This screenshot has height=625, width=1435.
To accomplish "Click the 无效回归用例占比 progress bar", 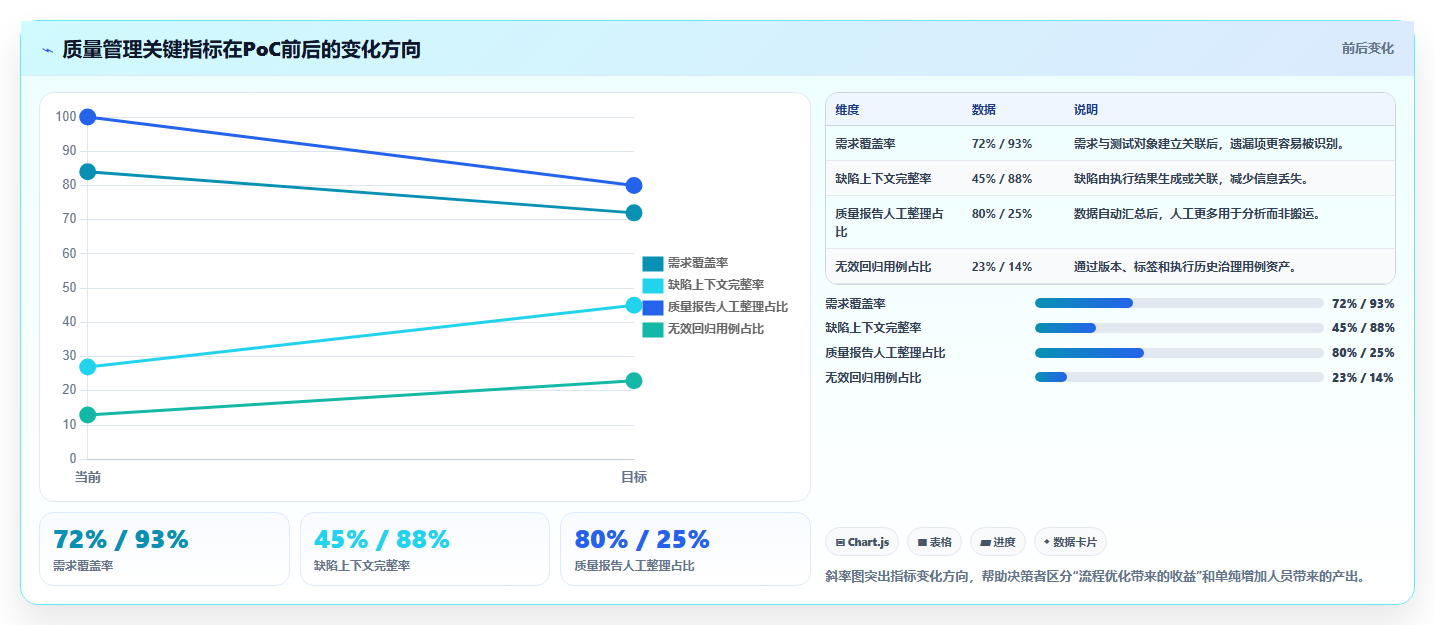I will click(1179, 377).
